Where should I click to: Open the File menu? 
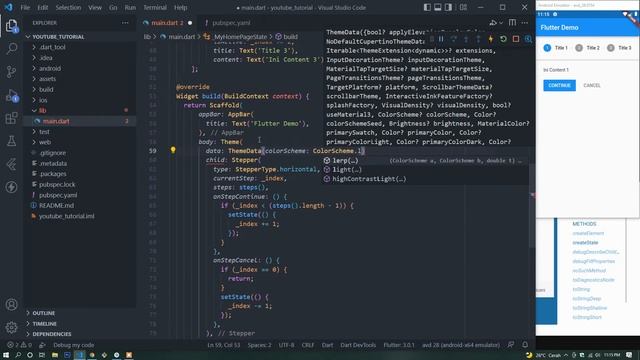(x=25, y=7)
